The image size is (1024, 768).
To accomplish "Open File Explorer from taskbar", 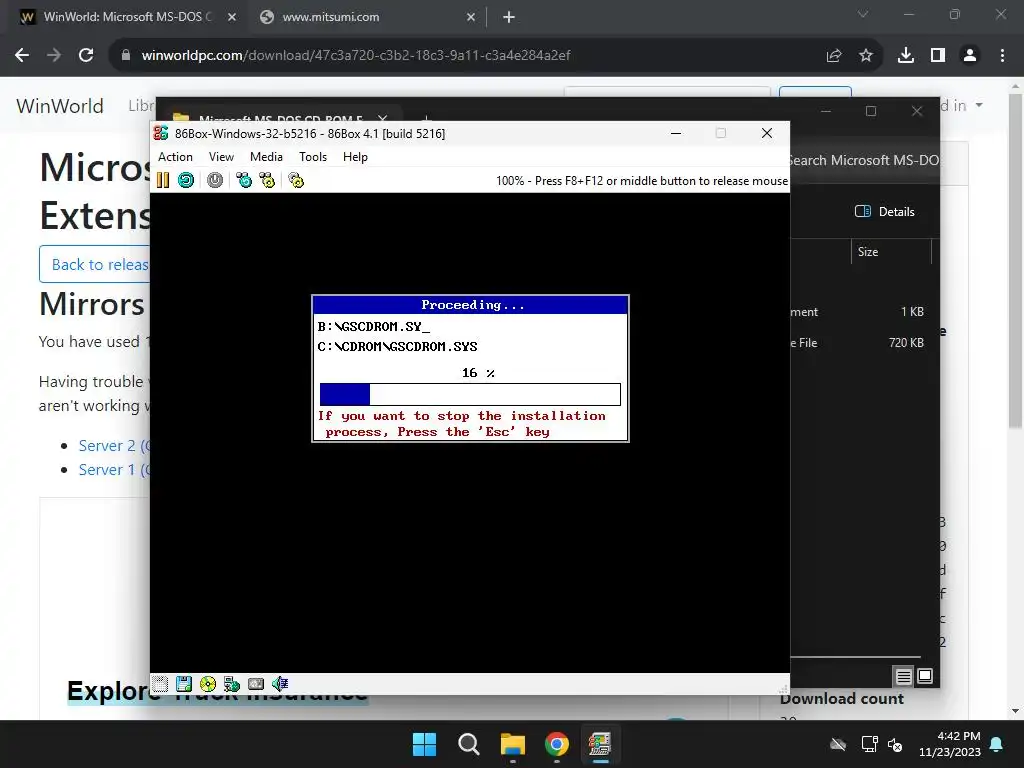I will click(513, 744).
